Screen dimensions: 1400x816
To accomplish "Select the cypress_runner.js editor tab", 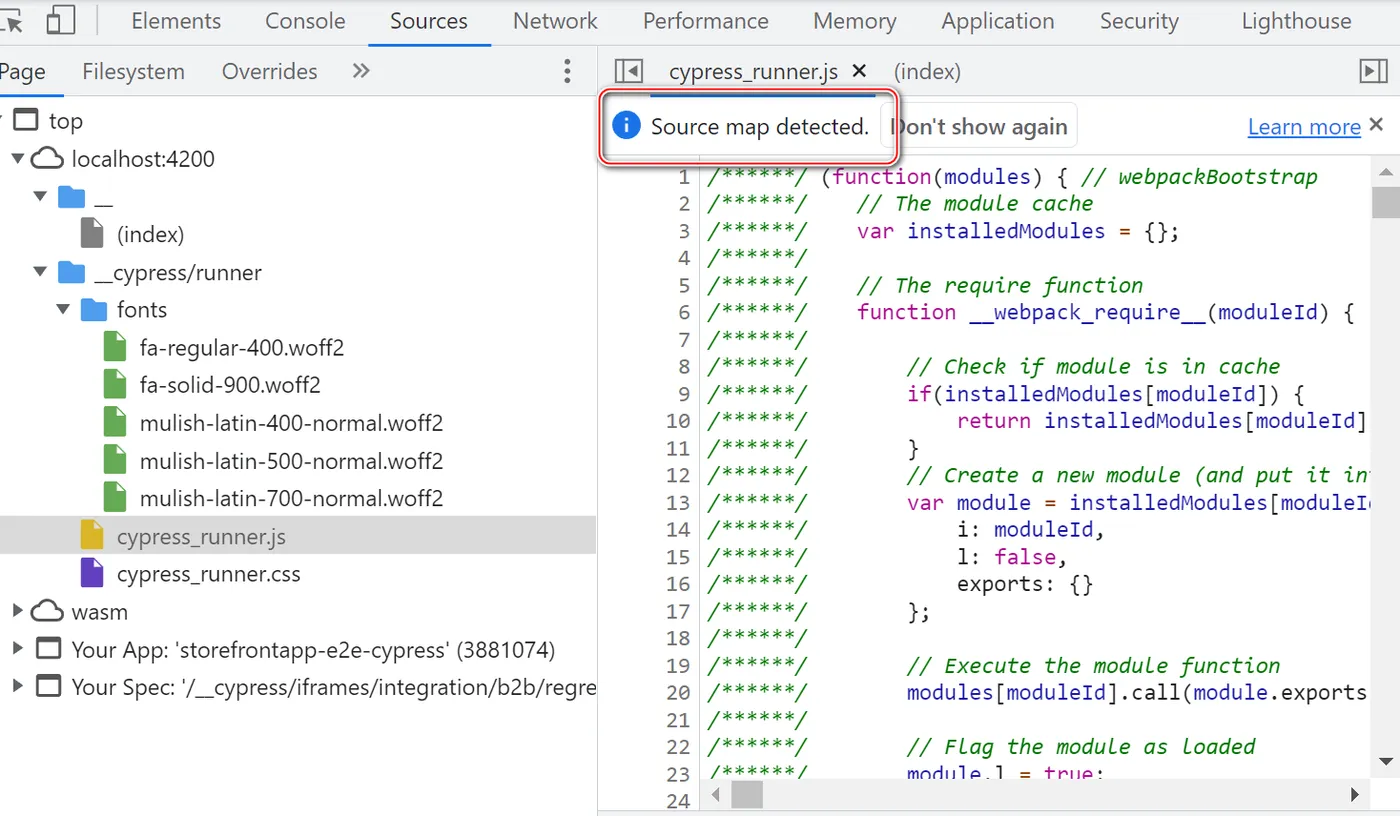I will [753, 72].
